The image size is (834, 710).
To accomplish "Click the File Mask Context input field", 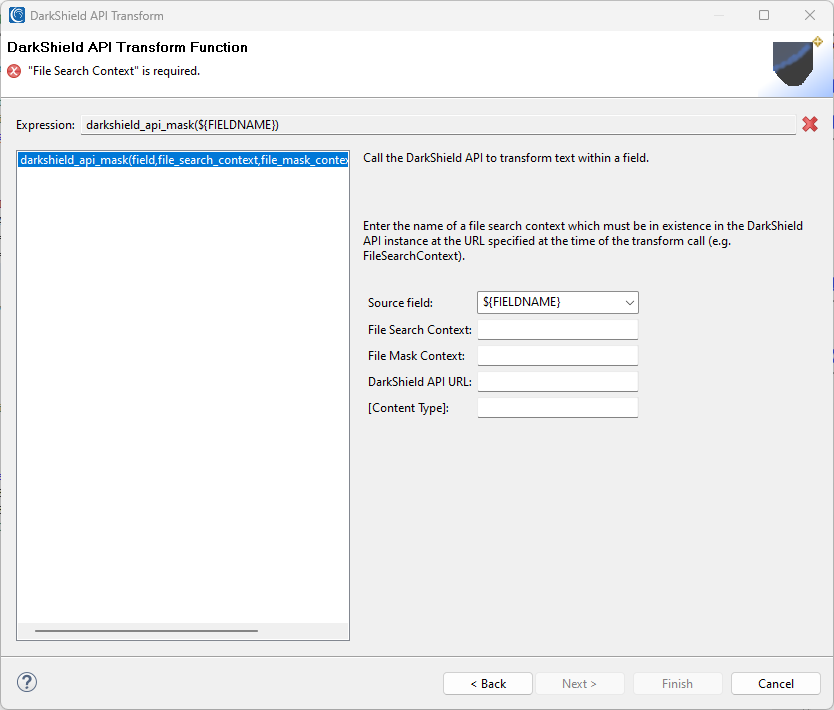I will [557, 355].
